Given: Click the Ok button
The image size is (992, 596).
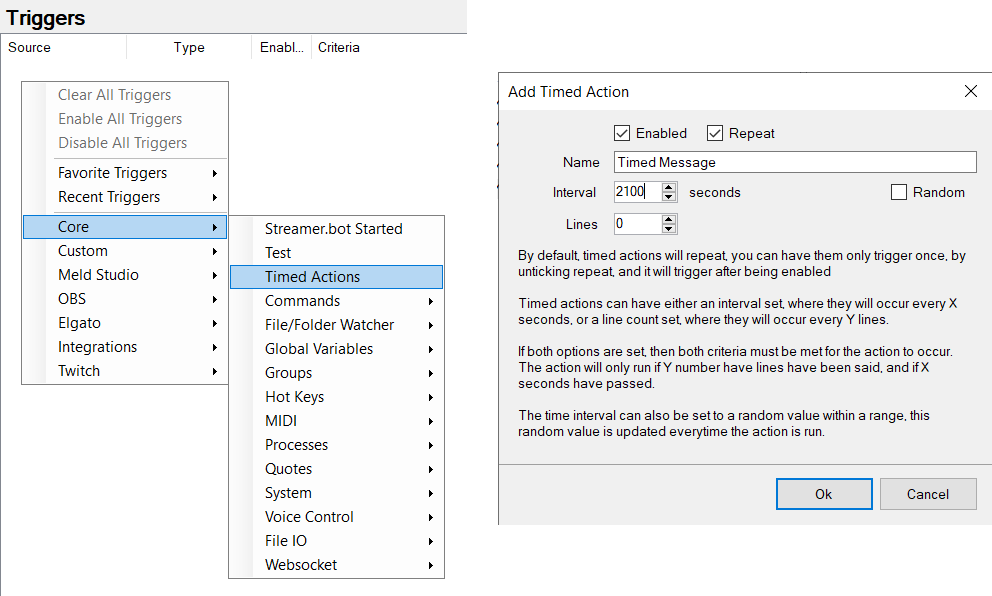Looking at the screenshot, I should coord(824,494).
